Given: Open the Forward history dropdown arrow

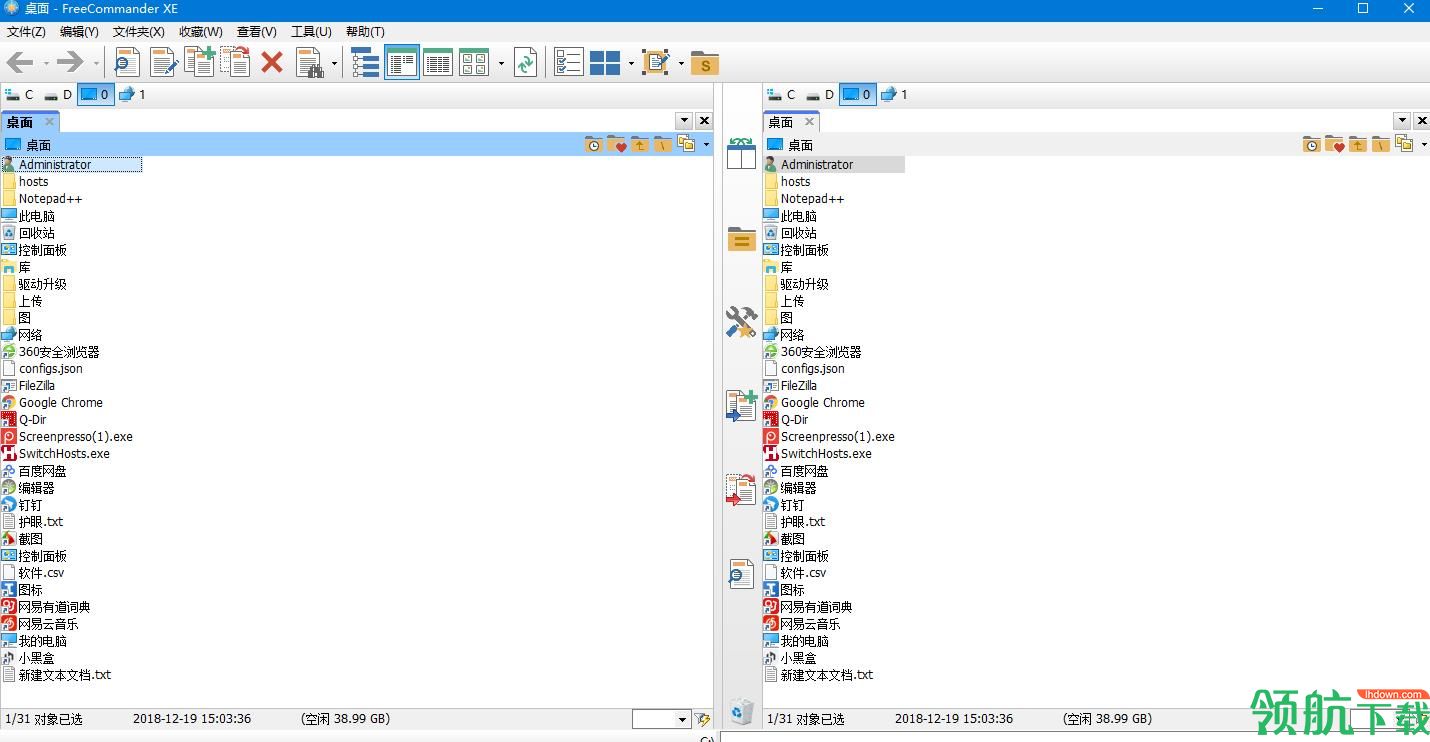Looking at the screenshot, I should click(x=96, y=64).
